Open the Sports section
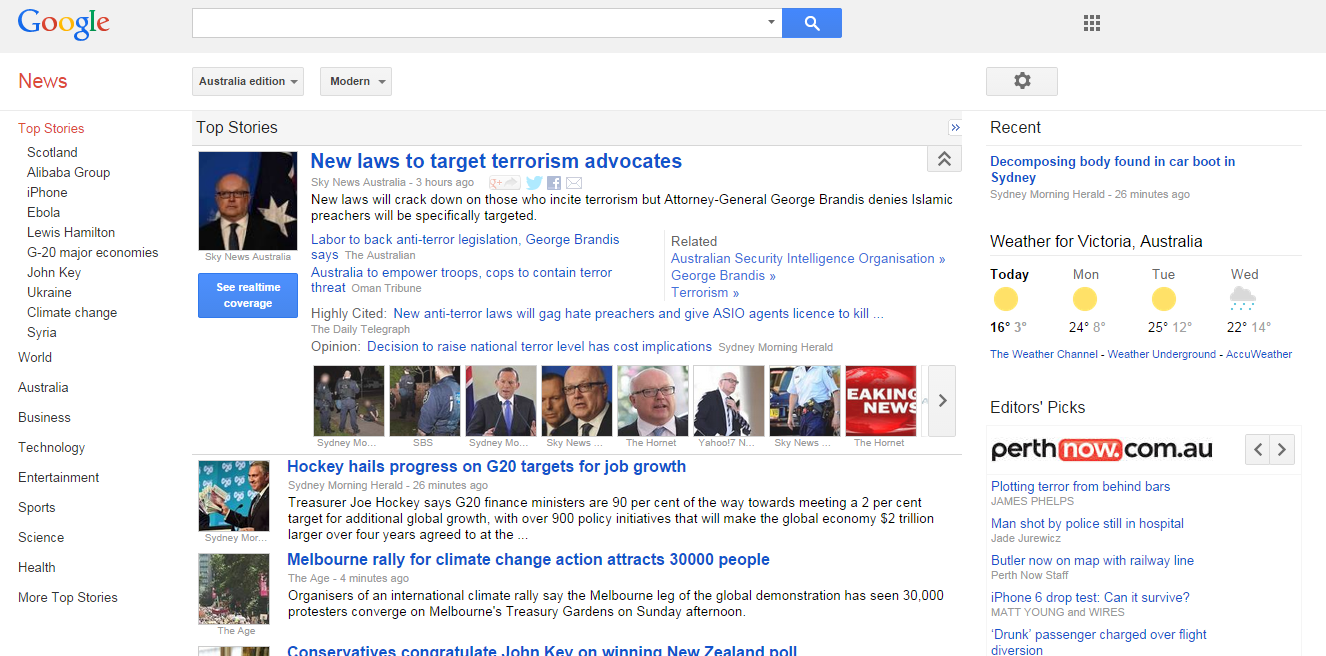This screenshot has height=656, width=1326. coord(37,507)
